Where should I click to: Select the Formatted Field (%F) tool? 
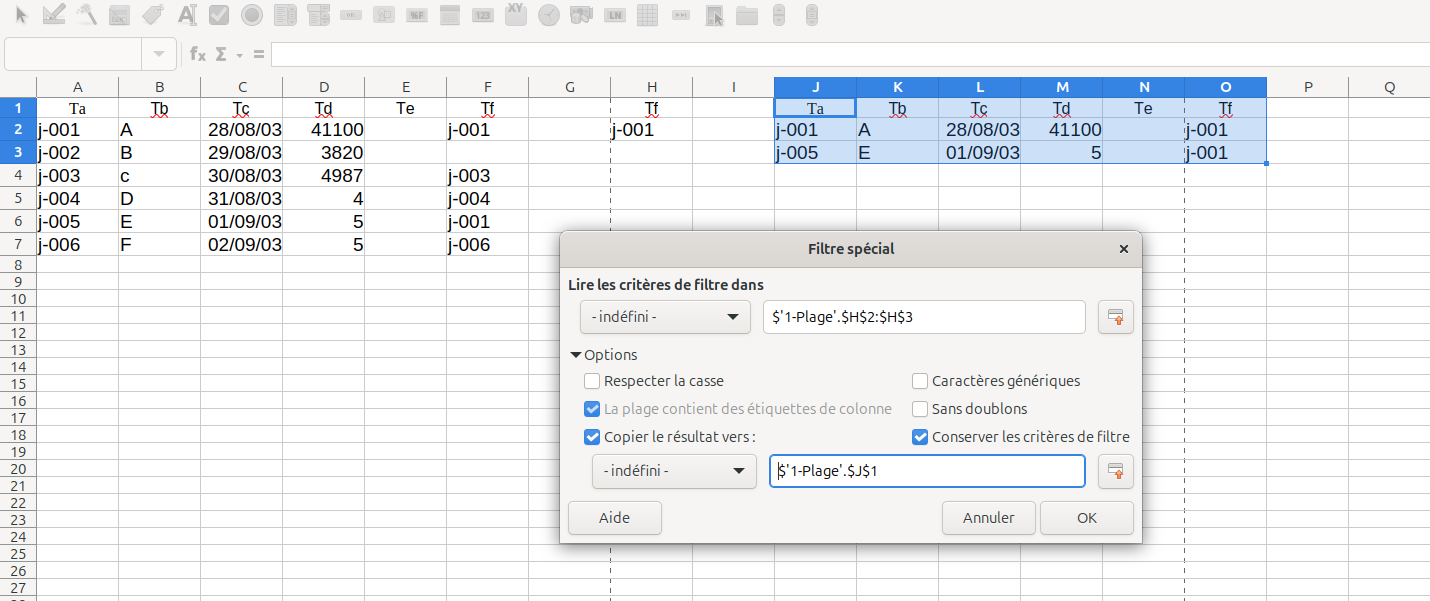417,15
